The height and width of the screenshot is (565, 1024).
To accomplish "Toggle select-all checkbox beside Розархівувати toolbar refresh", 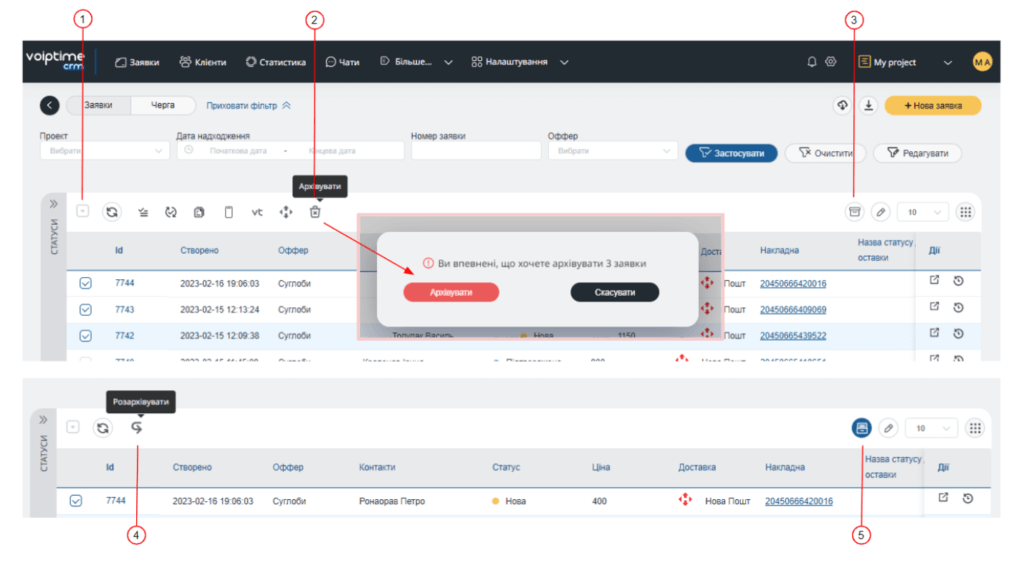I will point(73,427).
